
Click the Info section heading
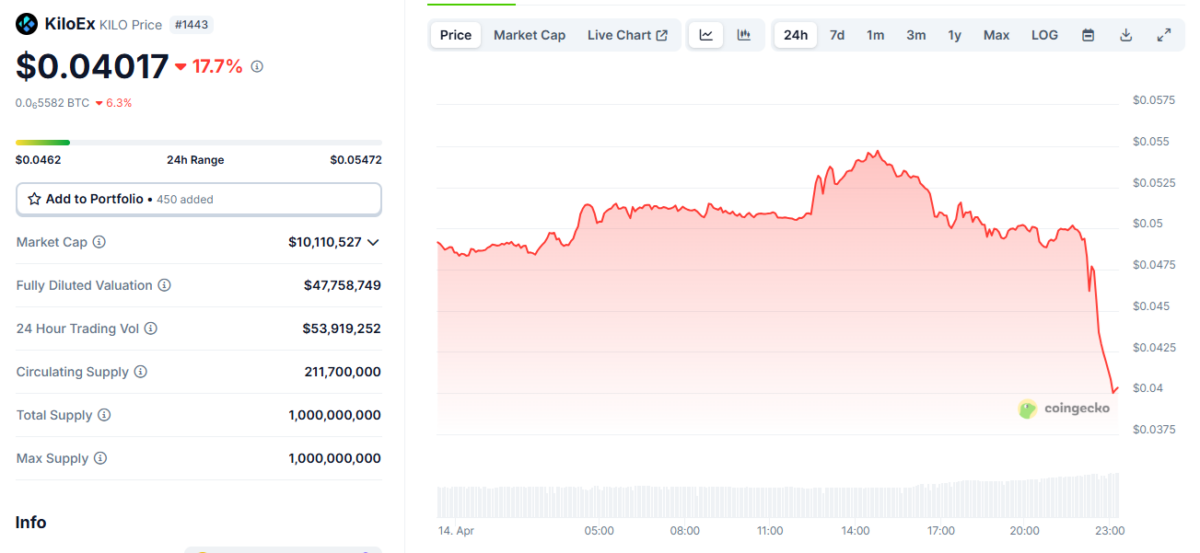pyautogui.click(x=30, y=522)
